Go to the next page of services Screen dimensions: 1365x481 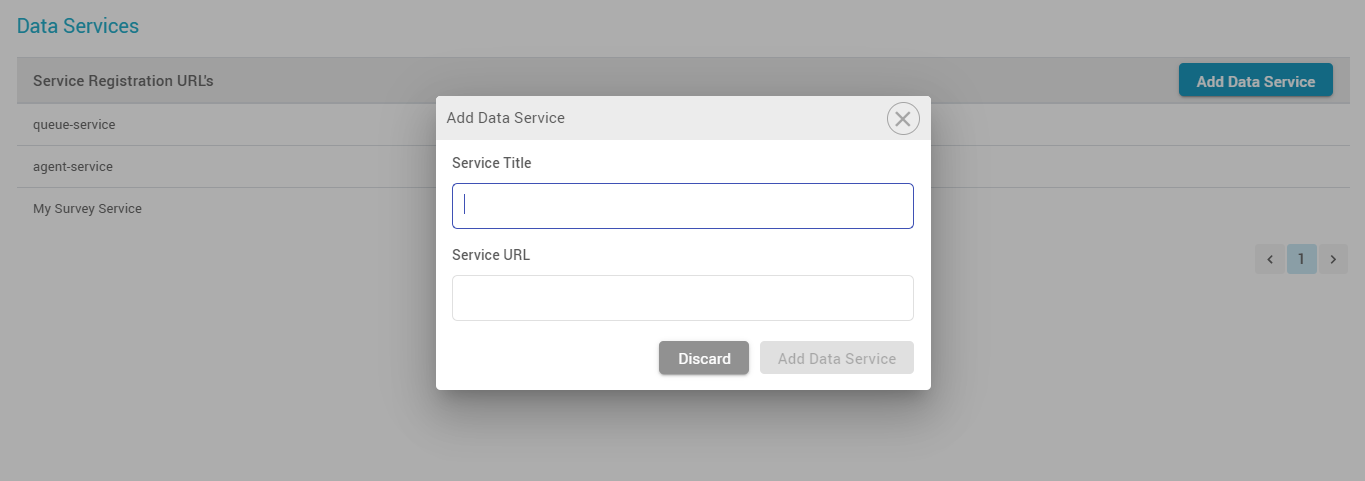[x=1333, y=259]
